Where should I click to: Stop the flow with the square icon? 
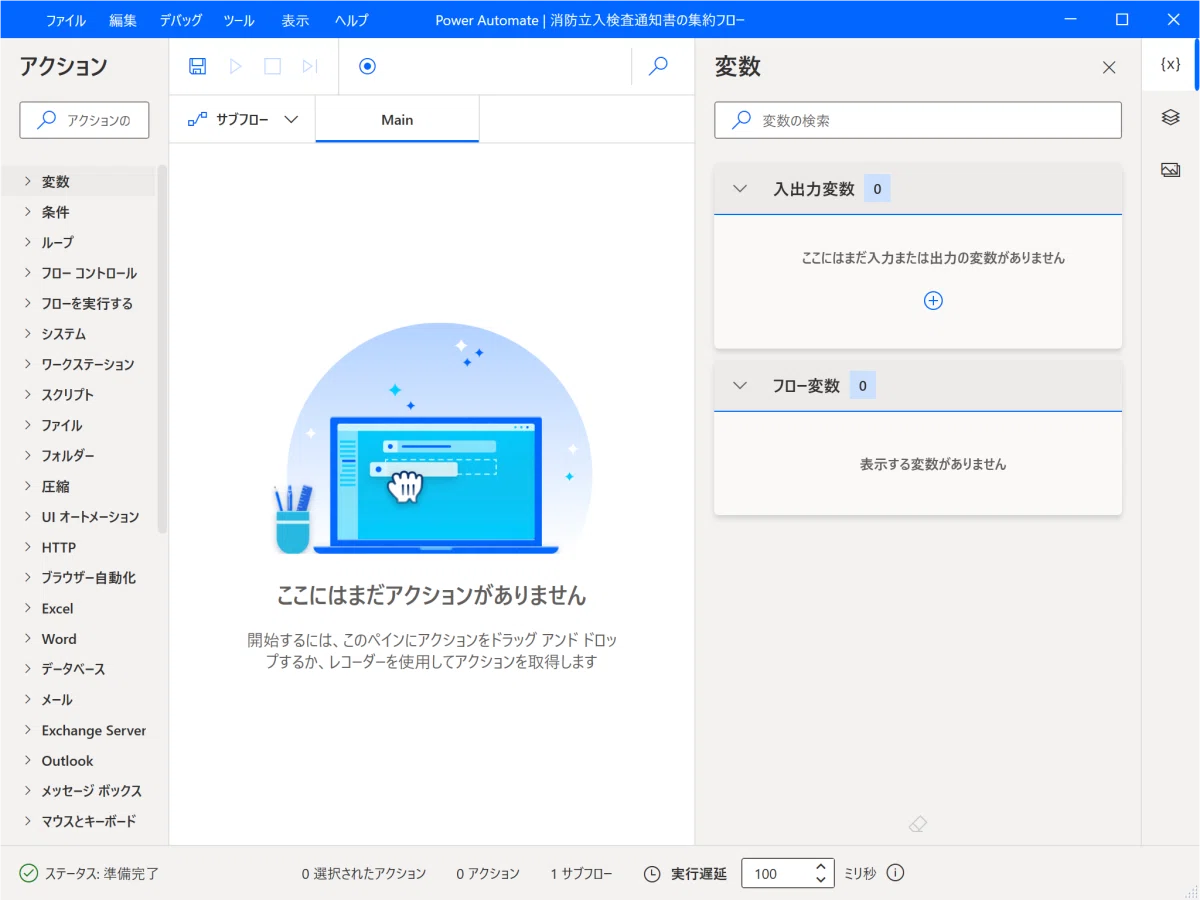272,66
